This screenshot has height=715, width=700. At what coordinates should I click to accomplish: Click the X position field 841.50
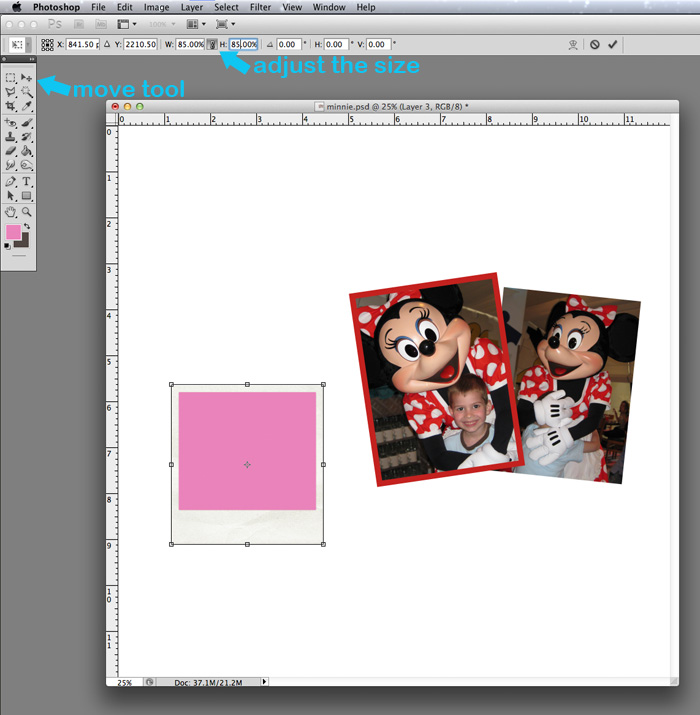coord(83,44)
